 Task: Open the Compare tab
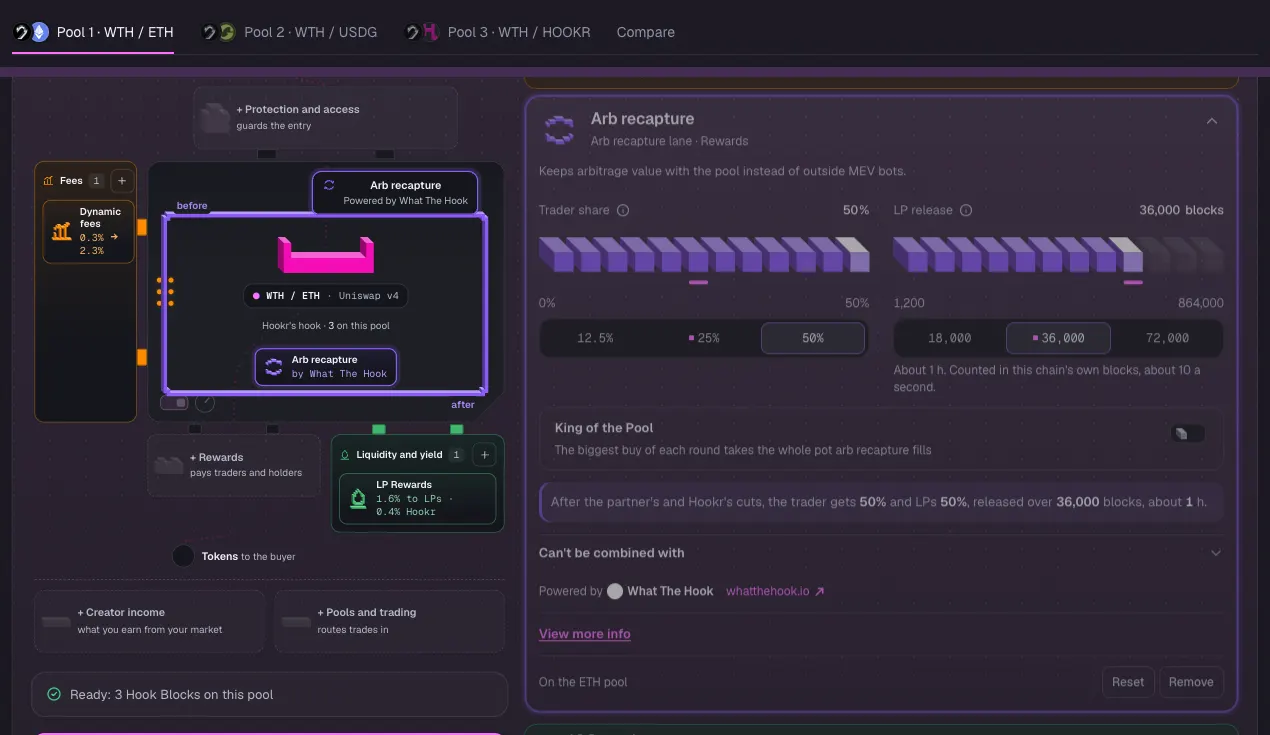pyautogui.click(x=646, y=32)
